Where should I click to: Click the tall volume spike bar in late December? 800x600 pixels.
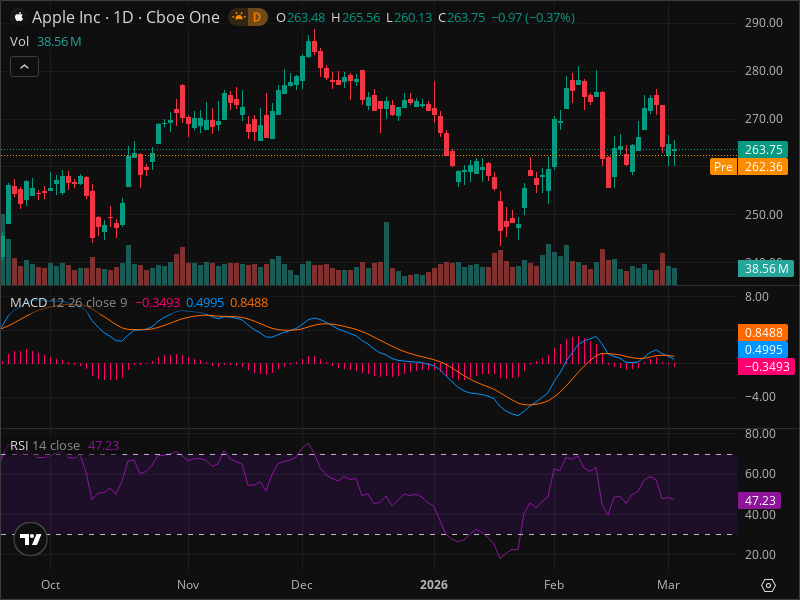386,254
